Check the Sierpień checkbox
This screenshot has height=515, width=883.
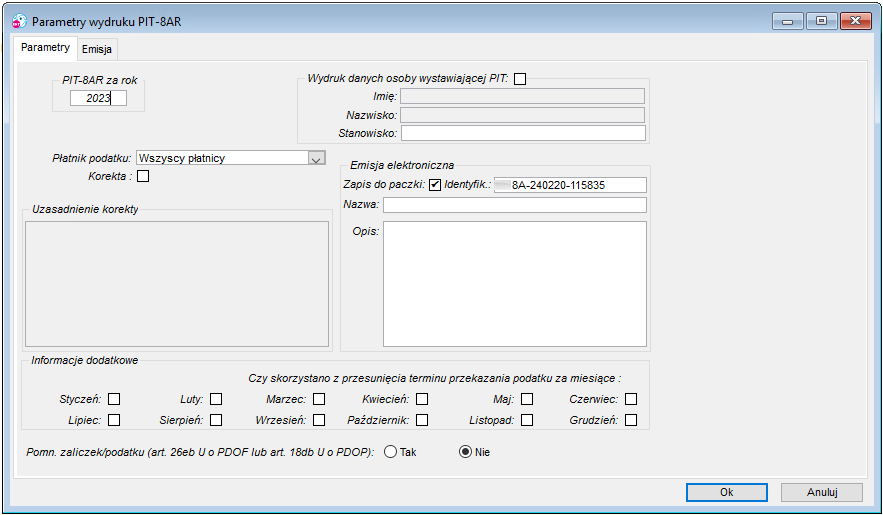(216, 420)
